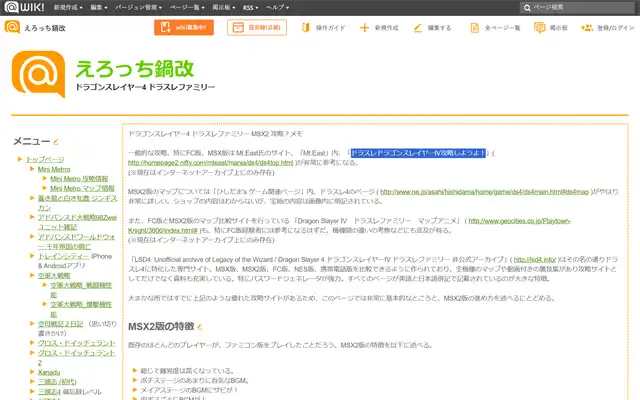Open トレインシティー sidebar link
Viewport: 640px width, 400px height.
tap(63, 256)
